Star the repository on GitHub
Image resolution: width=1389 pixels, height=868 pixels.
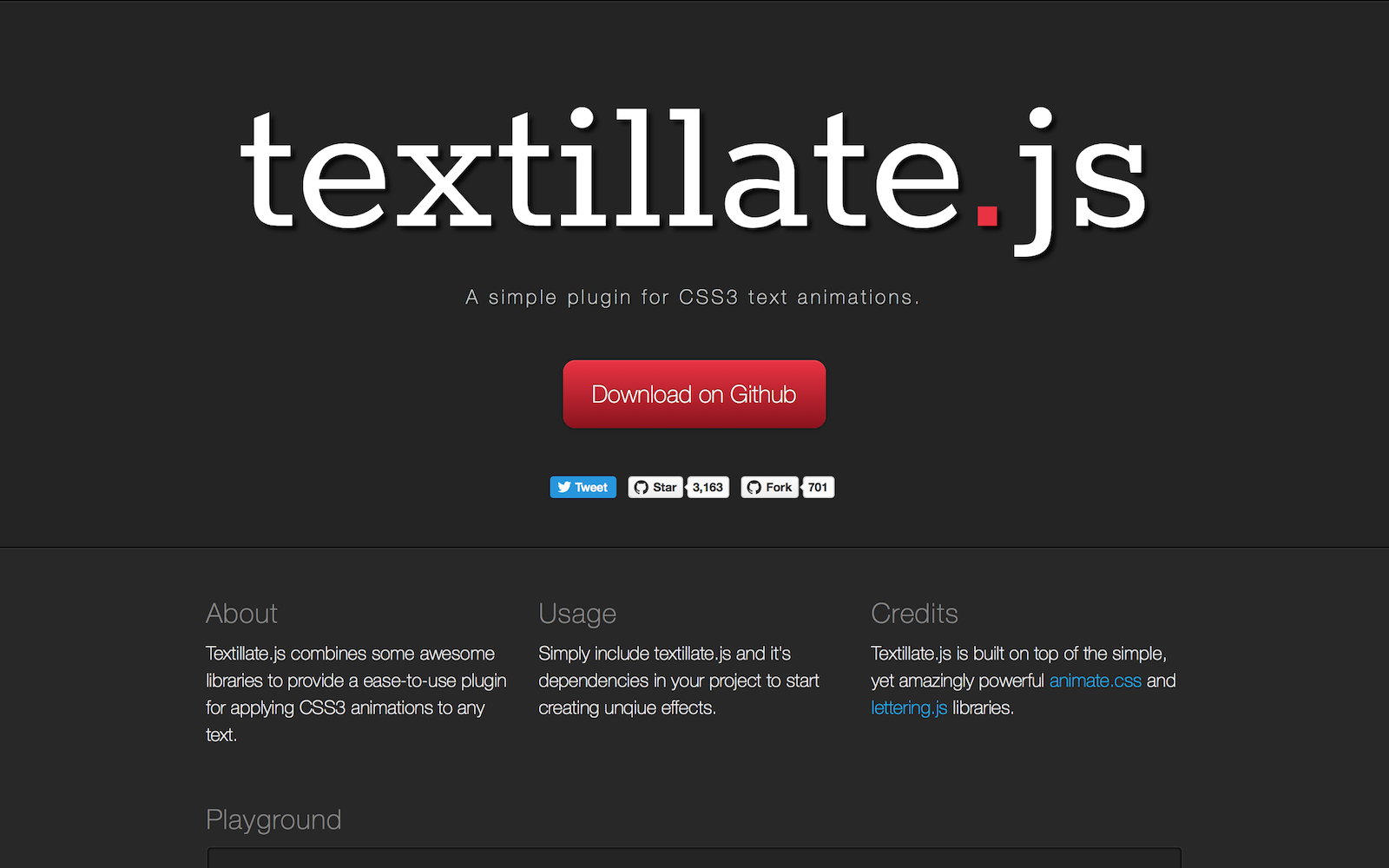click(x=655, y=487)
